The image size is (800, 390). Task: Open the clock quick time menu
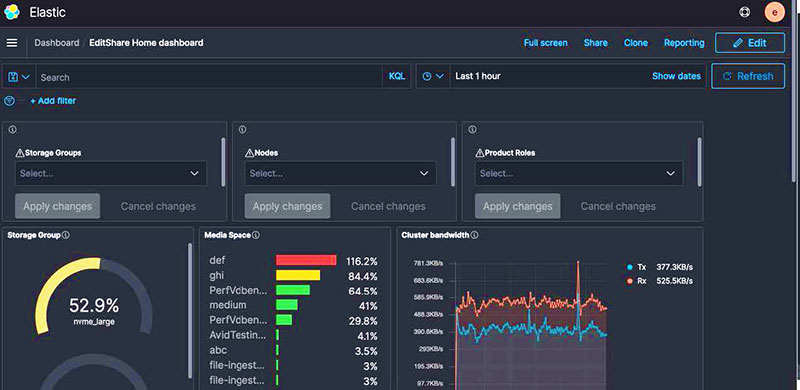[433, 76]
